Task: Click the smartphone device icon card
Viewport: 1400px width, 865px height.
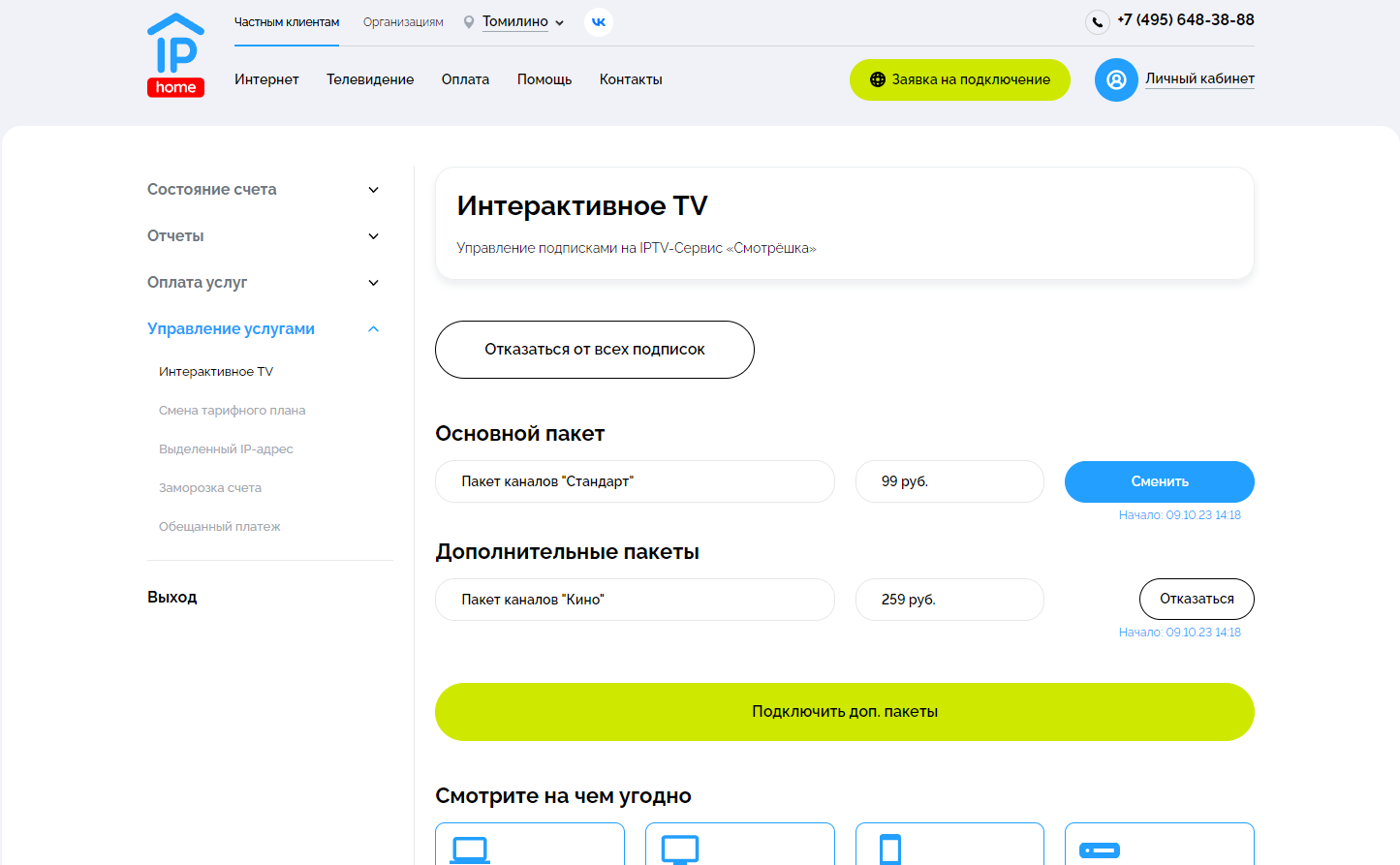Action: pos(949,845)
